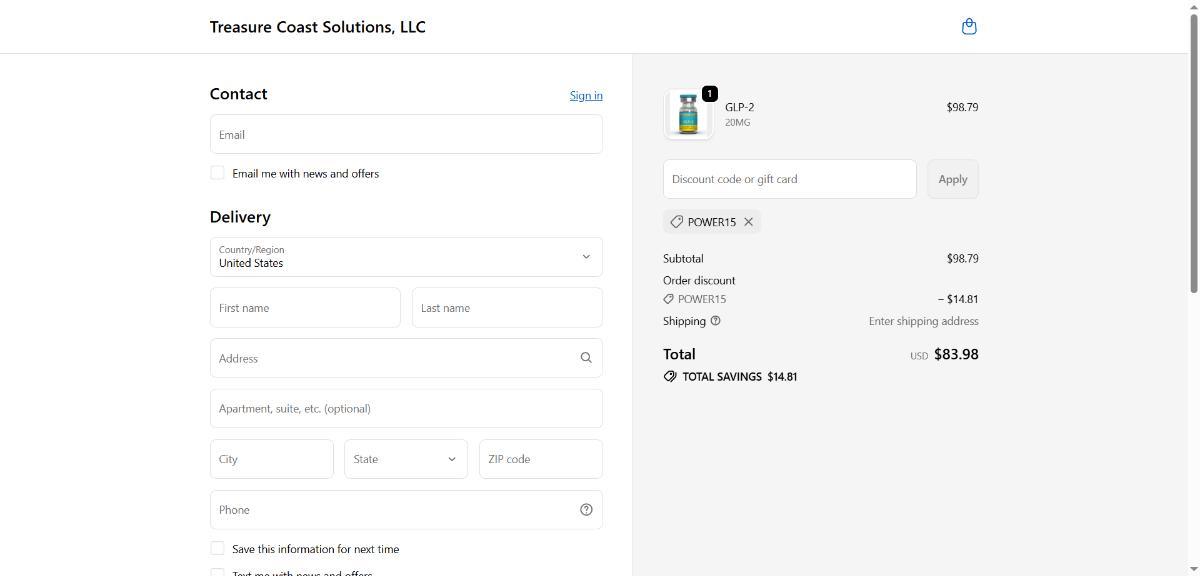Click the GLP-2 product thumbnail
Screen dimensions: 1200x576
(688, 114)
